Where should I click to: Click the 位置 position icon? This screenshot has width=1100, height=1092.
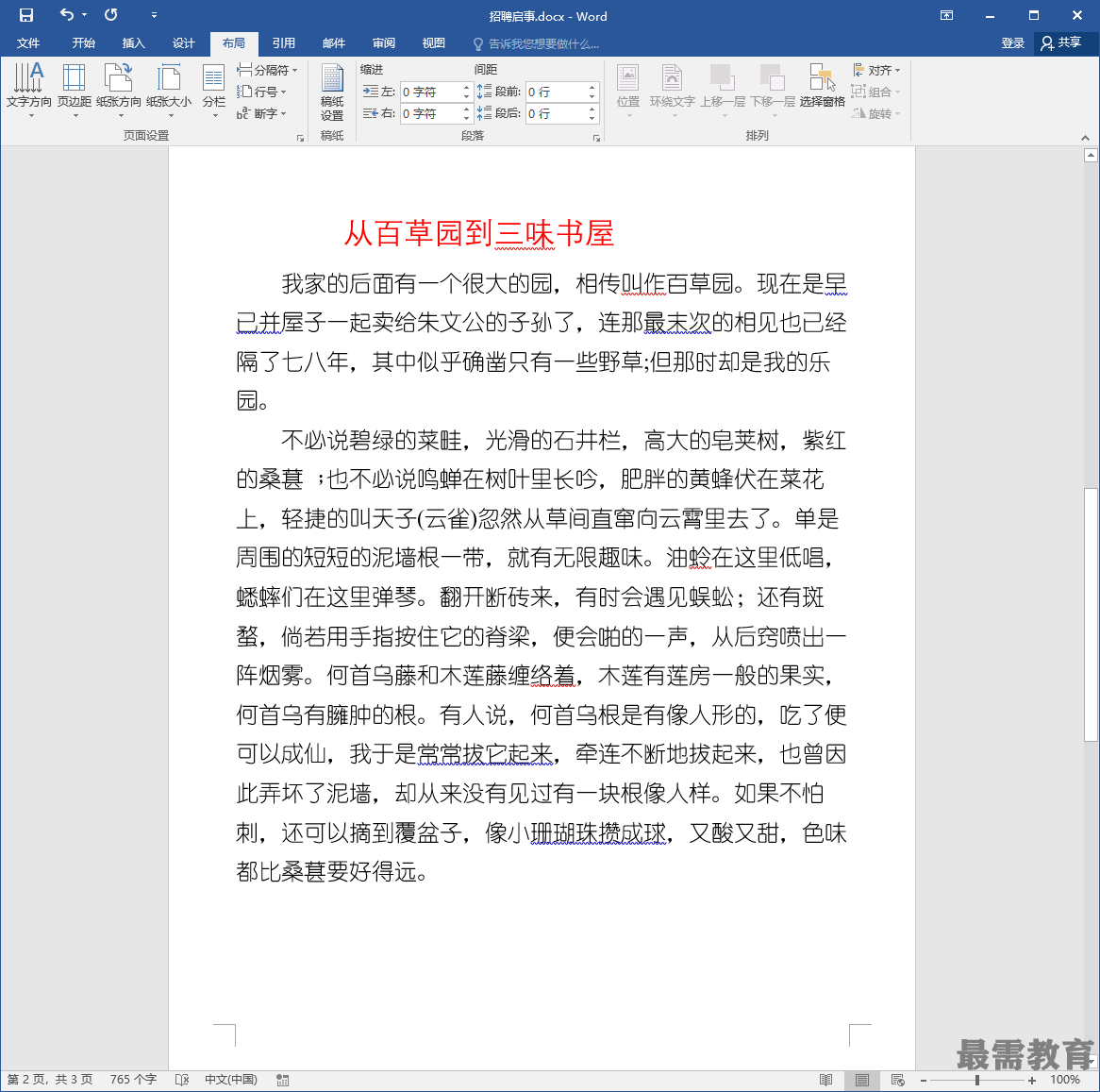(x=628, y=90)
